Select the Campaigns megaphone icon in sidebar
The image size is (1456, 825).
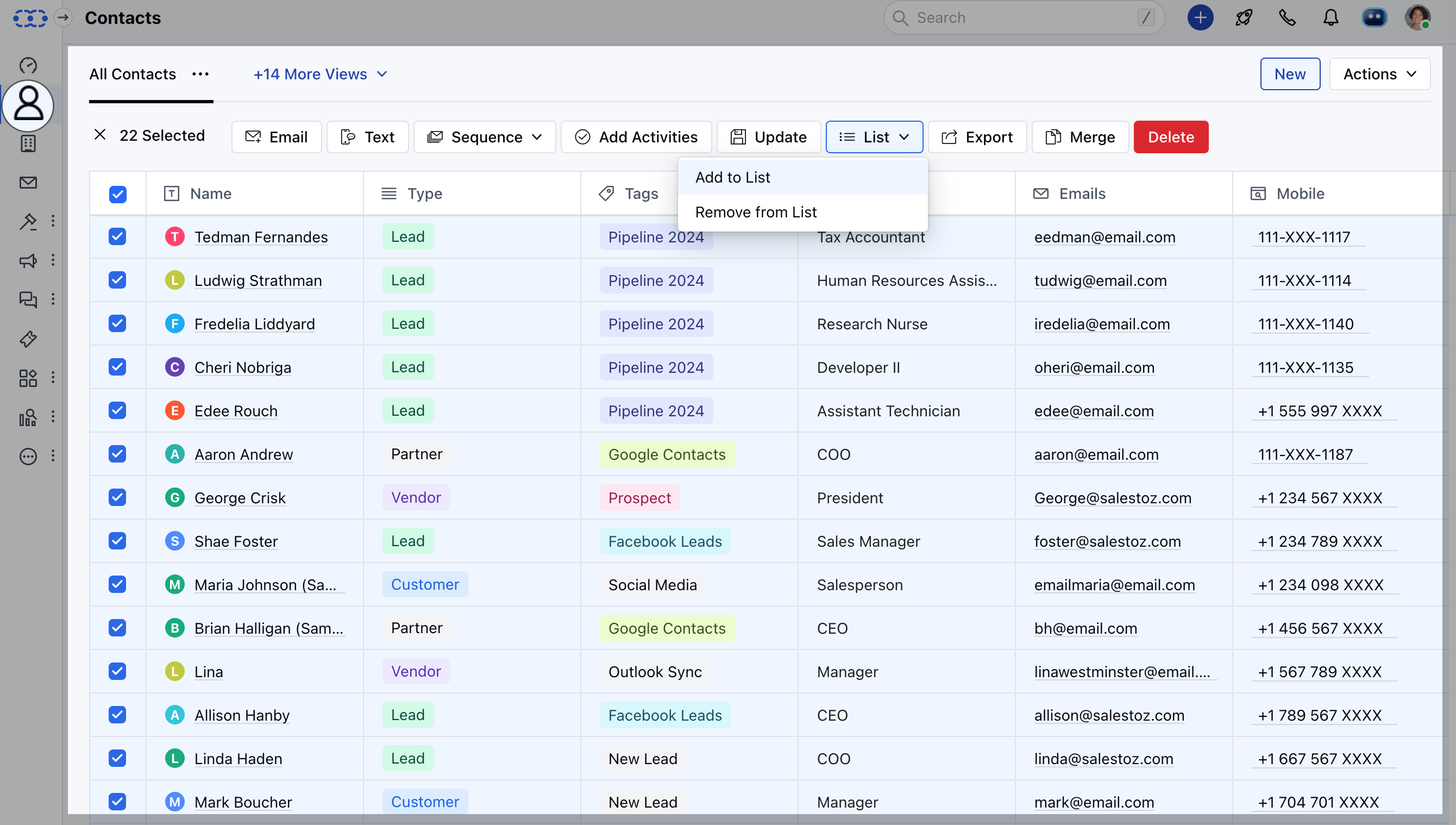(28, 261)
